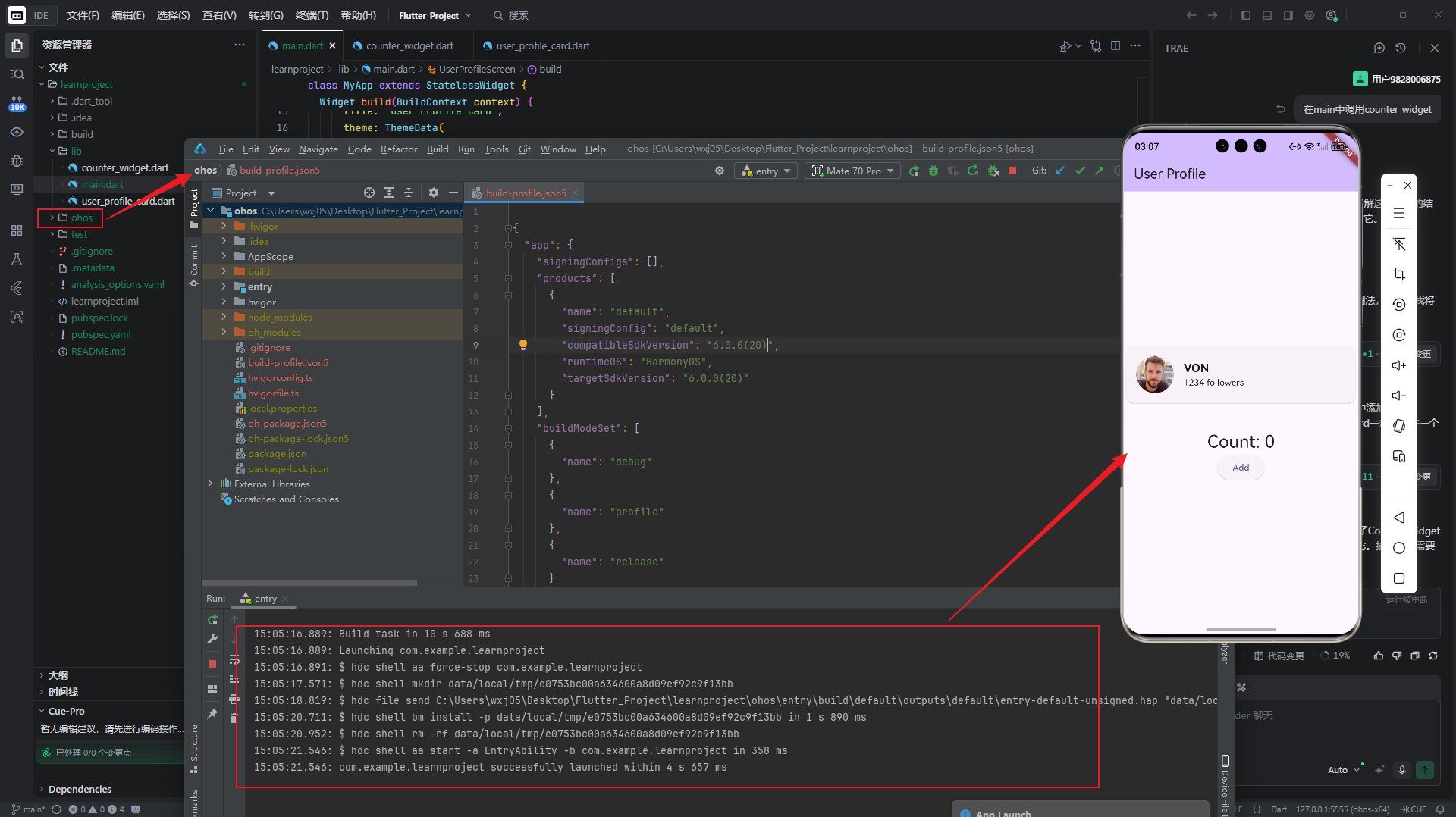Click the Git update project blue arrow
Screen dimensions: 1456x817
tap(1060, 171)
